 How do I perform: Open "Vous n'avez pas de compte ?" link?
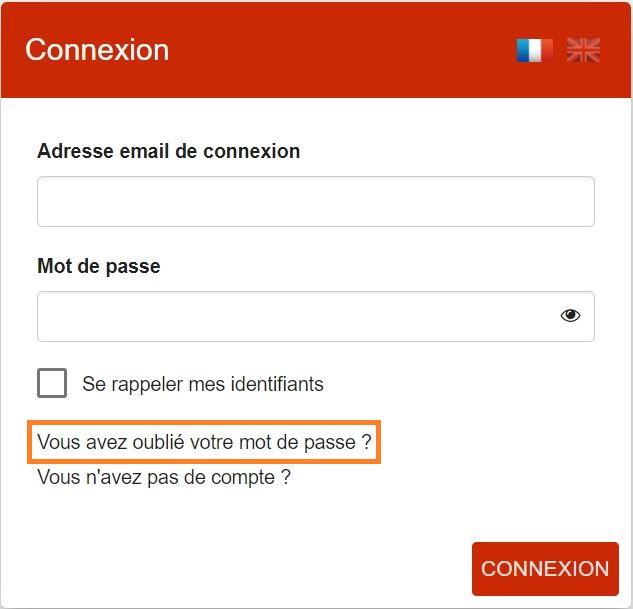(164, 477)
